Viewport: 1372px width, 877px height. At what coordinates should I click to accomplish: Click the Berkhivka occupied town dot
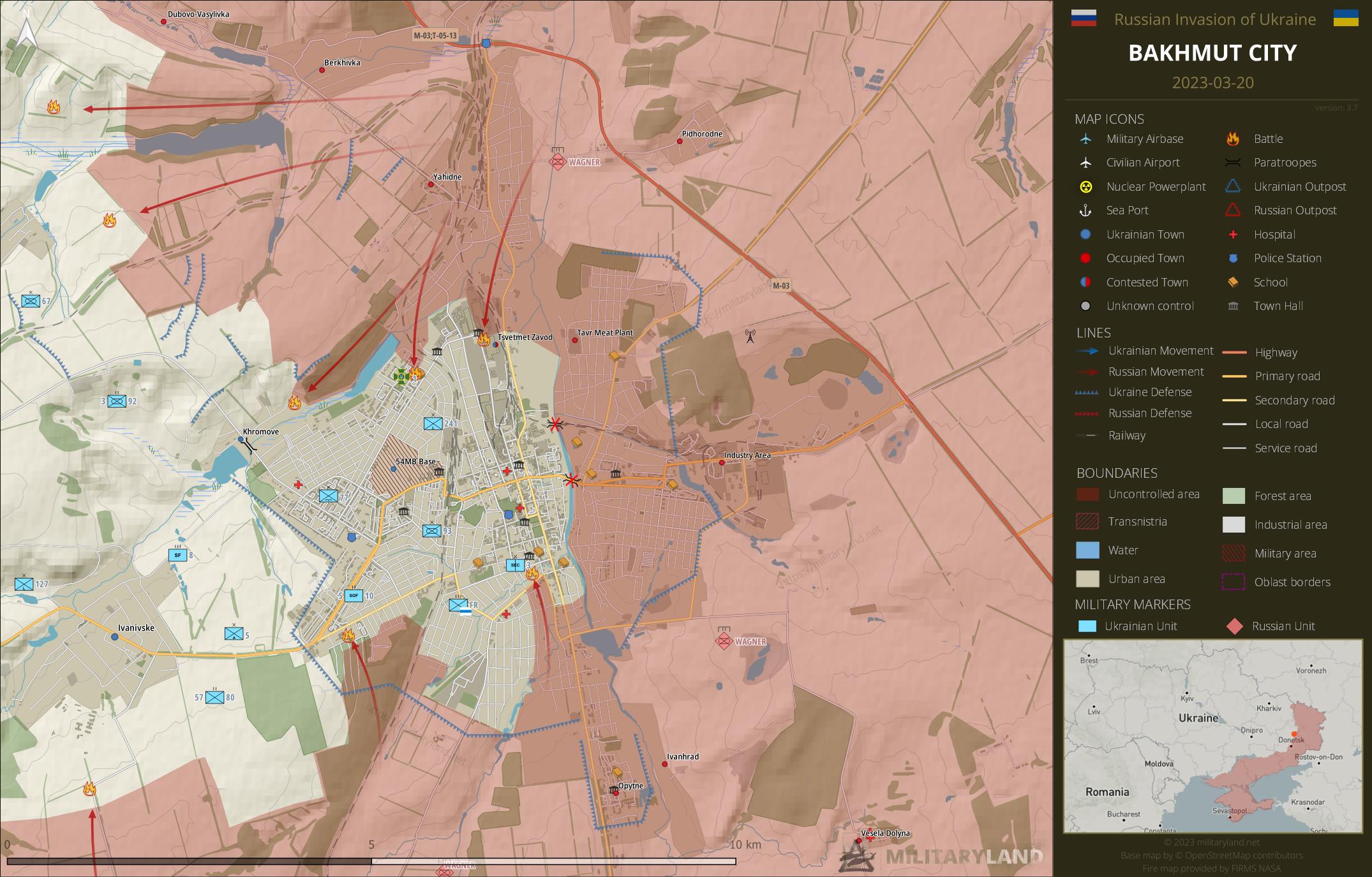click(x=322, y=70)
